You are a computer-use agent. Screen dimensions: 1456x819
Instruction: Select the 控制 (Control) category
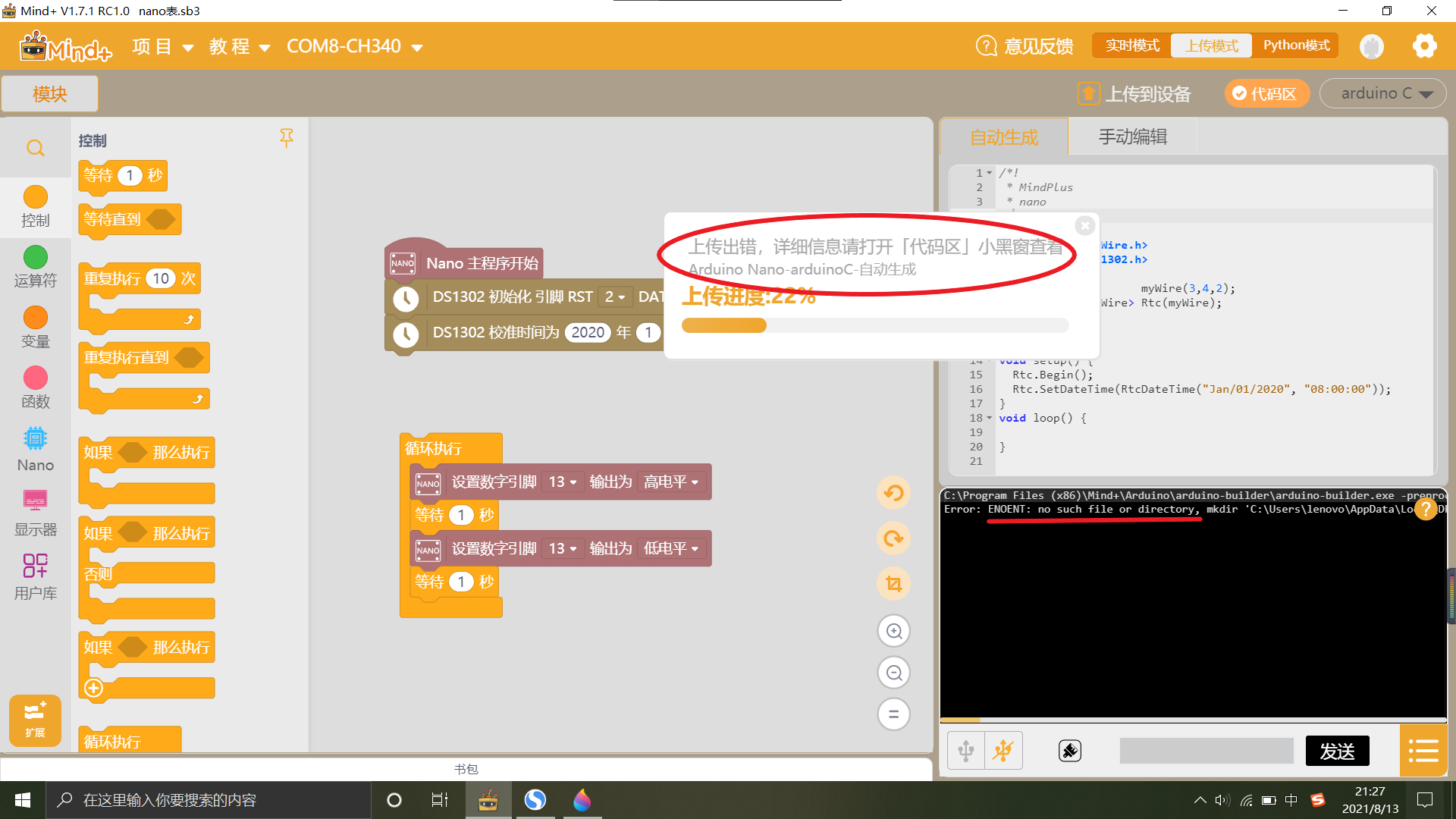[36, 207]
